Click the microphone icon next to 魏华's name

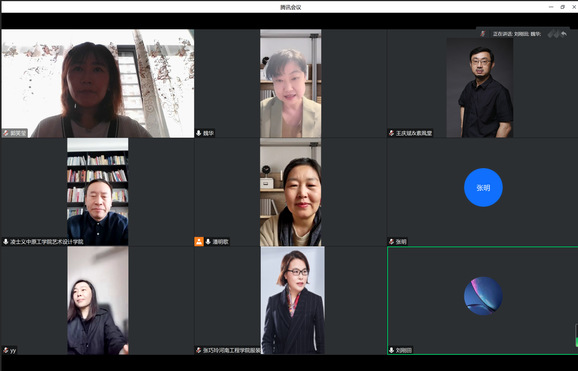[x=199, y=133]
